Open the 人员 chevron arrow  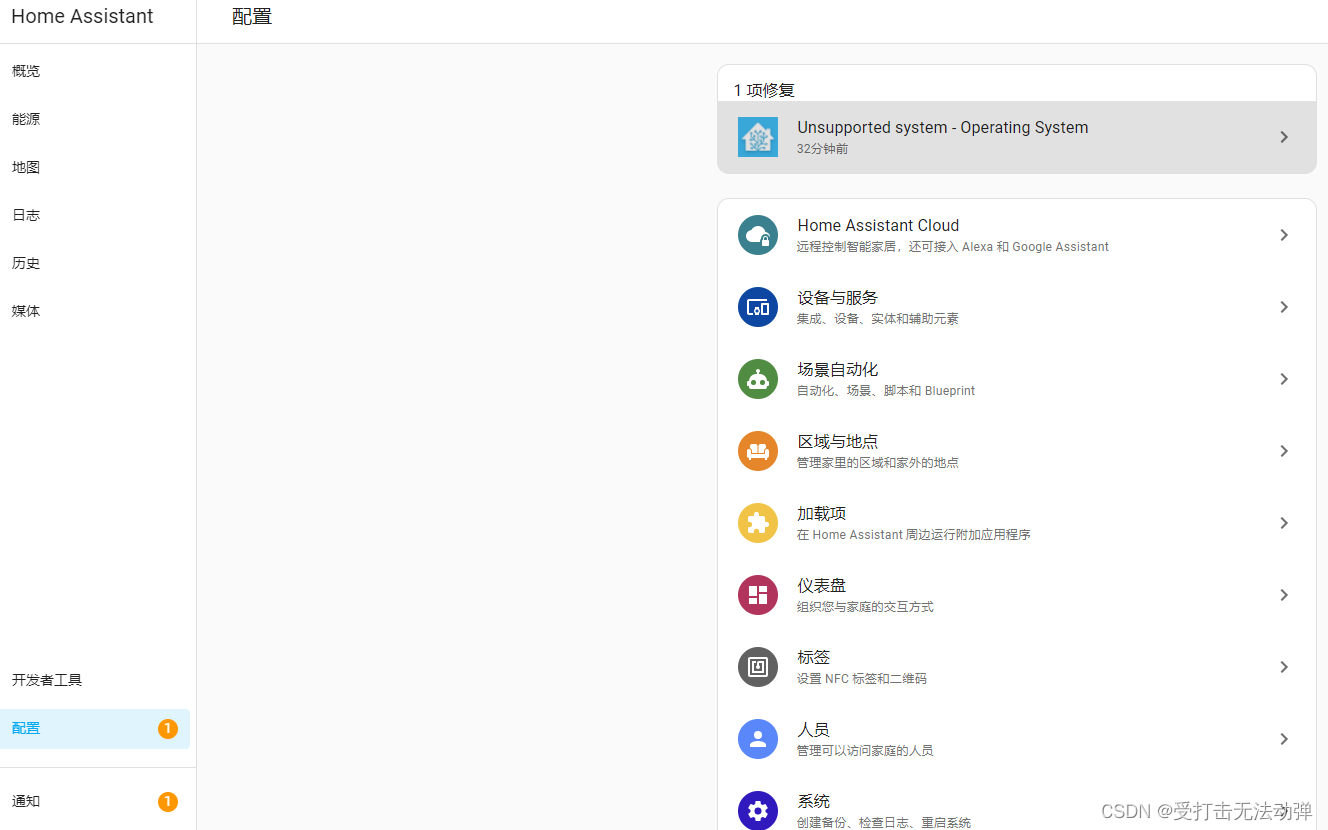pyautogui.click(x=1284, y=739)
